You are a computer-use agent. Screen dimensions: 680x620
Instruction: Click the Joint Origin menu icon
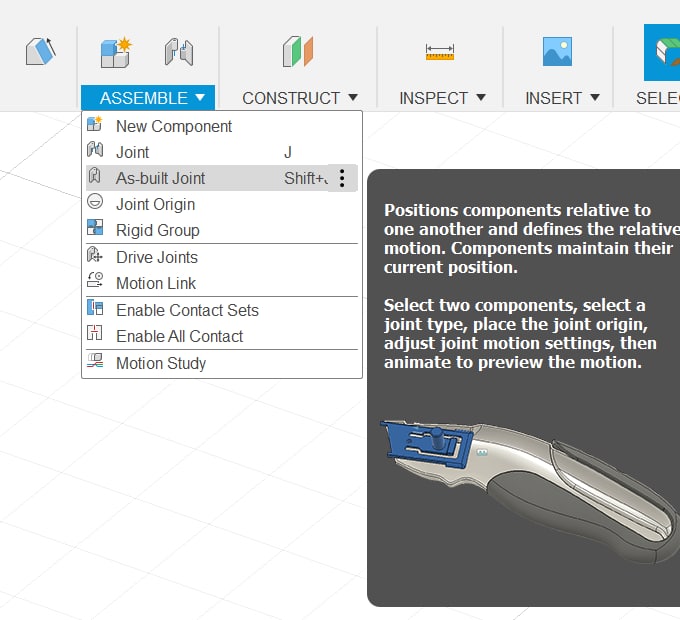pyautogui.click(x=95, y=202)
